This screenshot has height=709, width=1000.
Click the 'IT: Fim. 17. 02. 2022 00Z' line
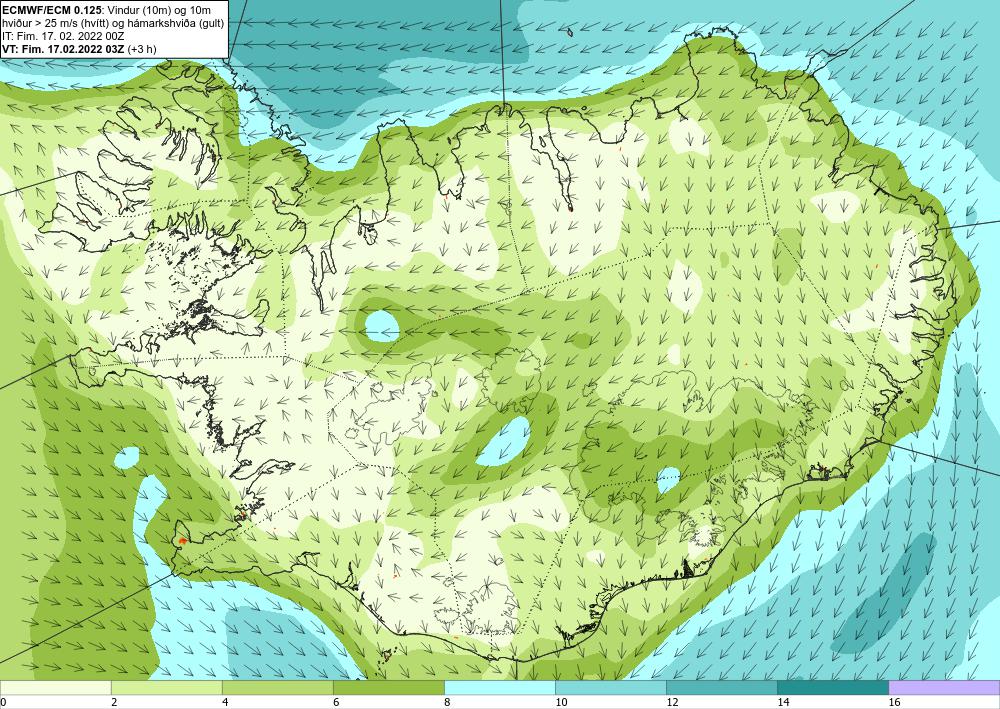point(63,36)
